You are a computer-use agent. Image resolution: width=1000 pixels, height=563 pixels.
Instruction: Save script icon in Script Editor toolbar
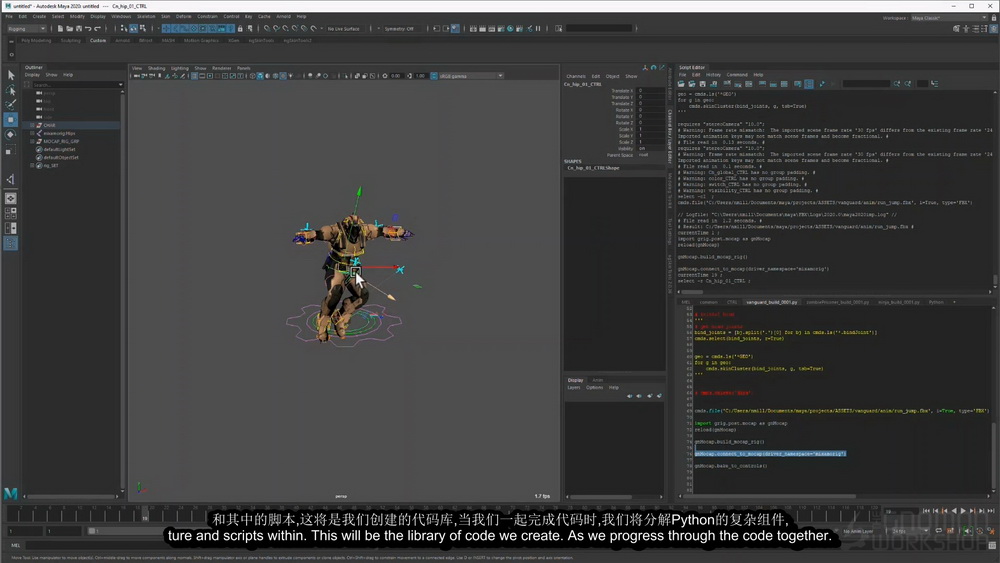tap(702, 84)
